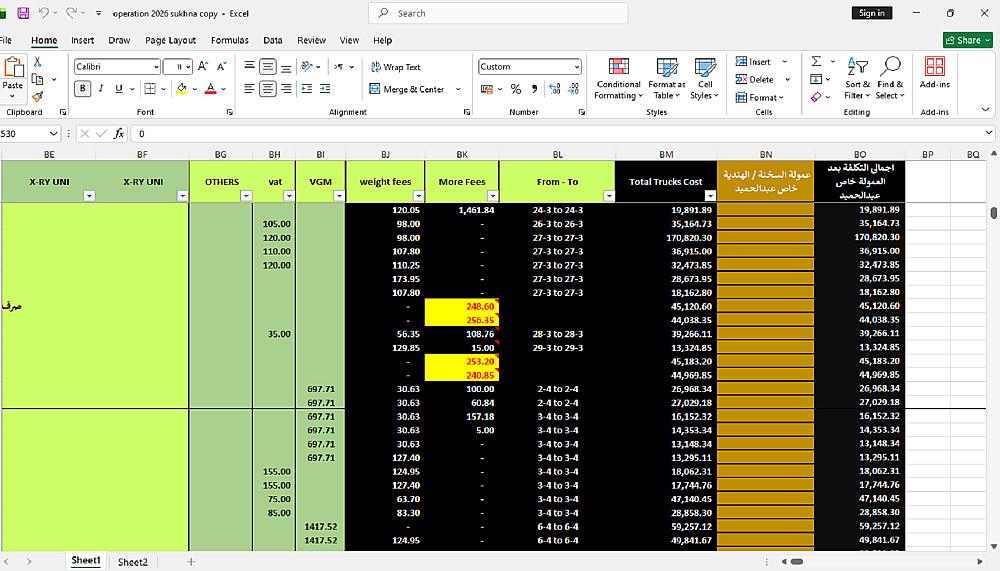Apply Percent Style to the cell
The width and height of the screenshot is (1000, 571).
click(516, 89)
